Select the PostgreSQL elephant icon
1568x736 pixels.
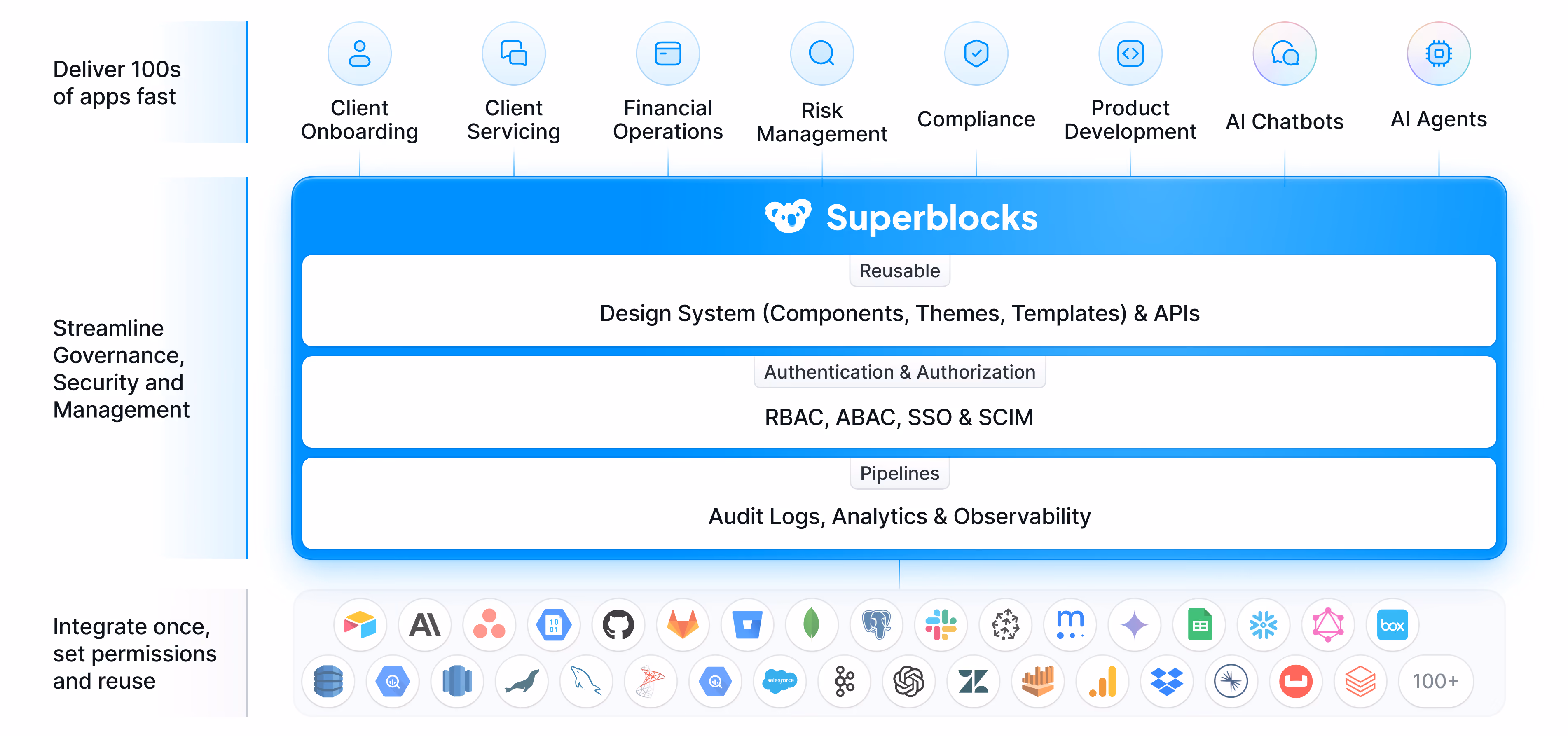877,625
